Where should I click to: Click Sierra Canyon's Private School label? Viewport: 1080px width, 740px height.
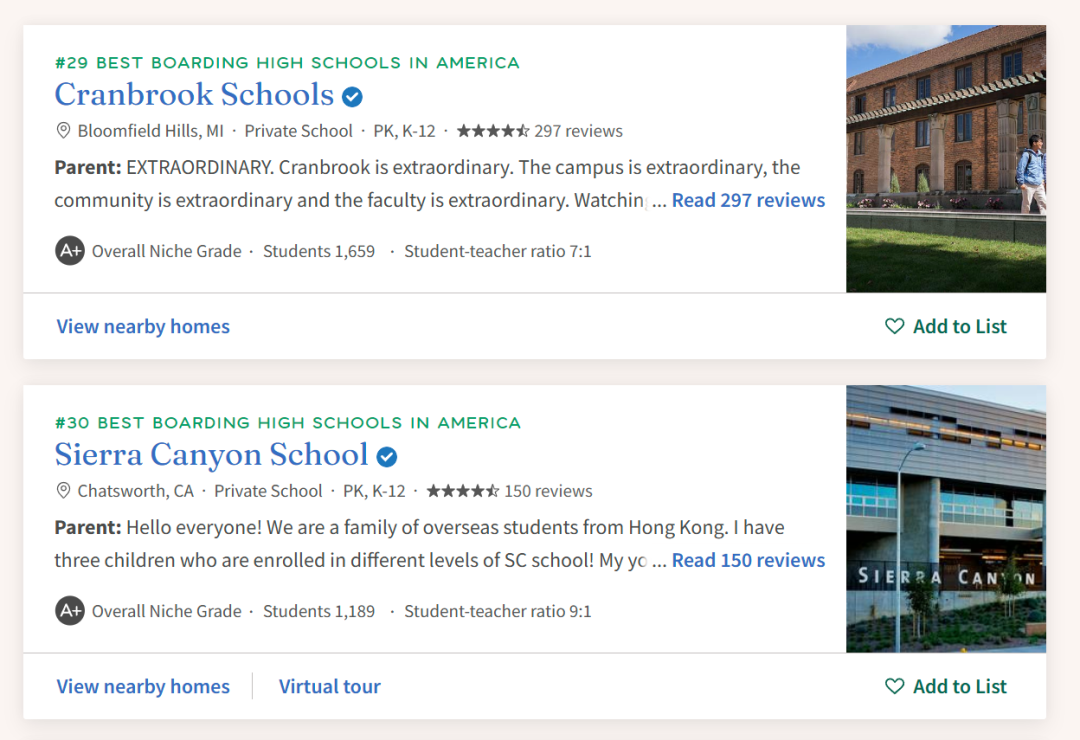coord(268,491)
